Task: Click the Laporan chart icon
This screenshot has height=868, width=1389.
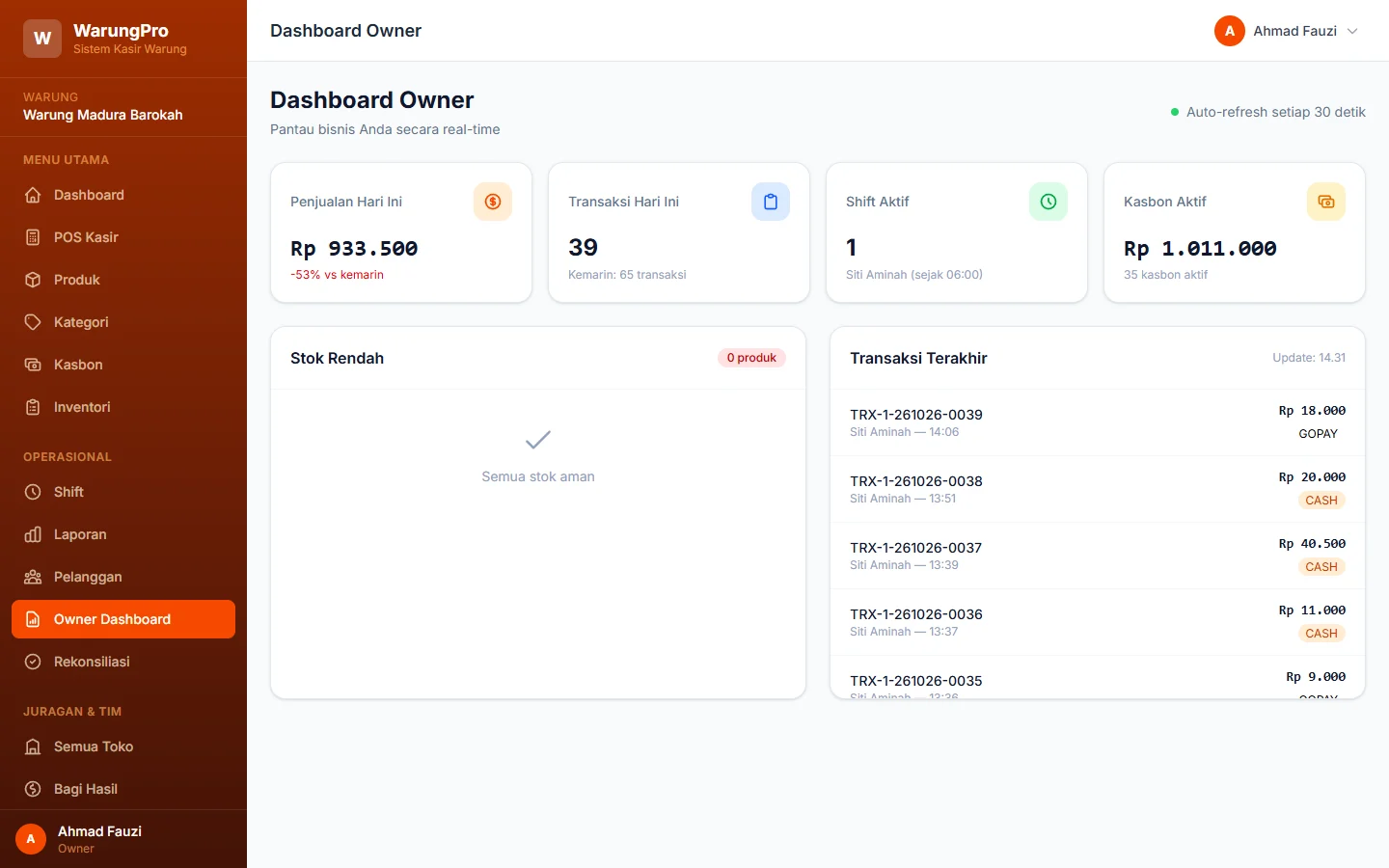Action: click(x=33, y=534)
